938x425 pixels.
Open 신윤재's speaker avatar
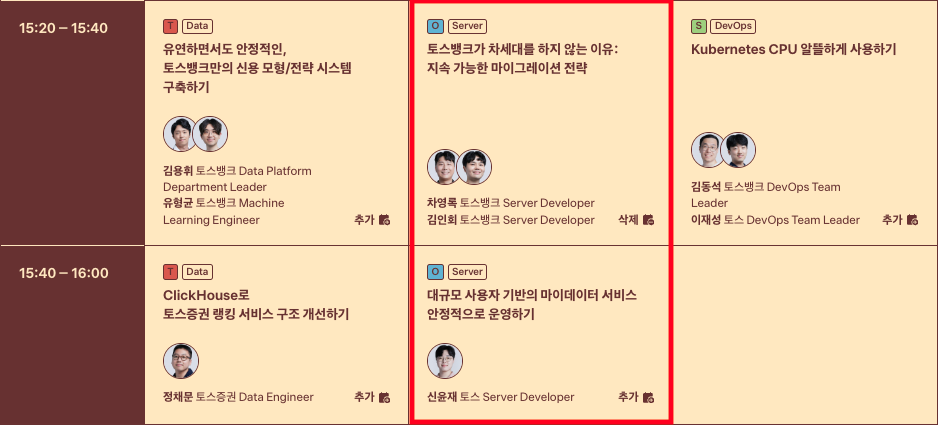[x=445, y=361]
